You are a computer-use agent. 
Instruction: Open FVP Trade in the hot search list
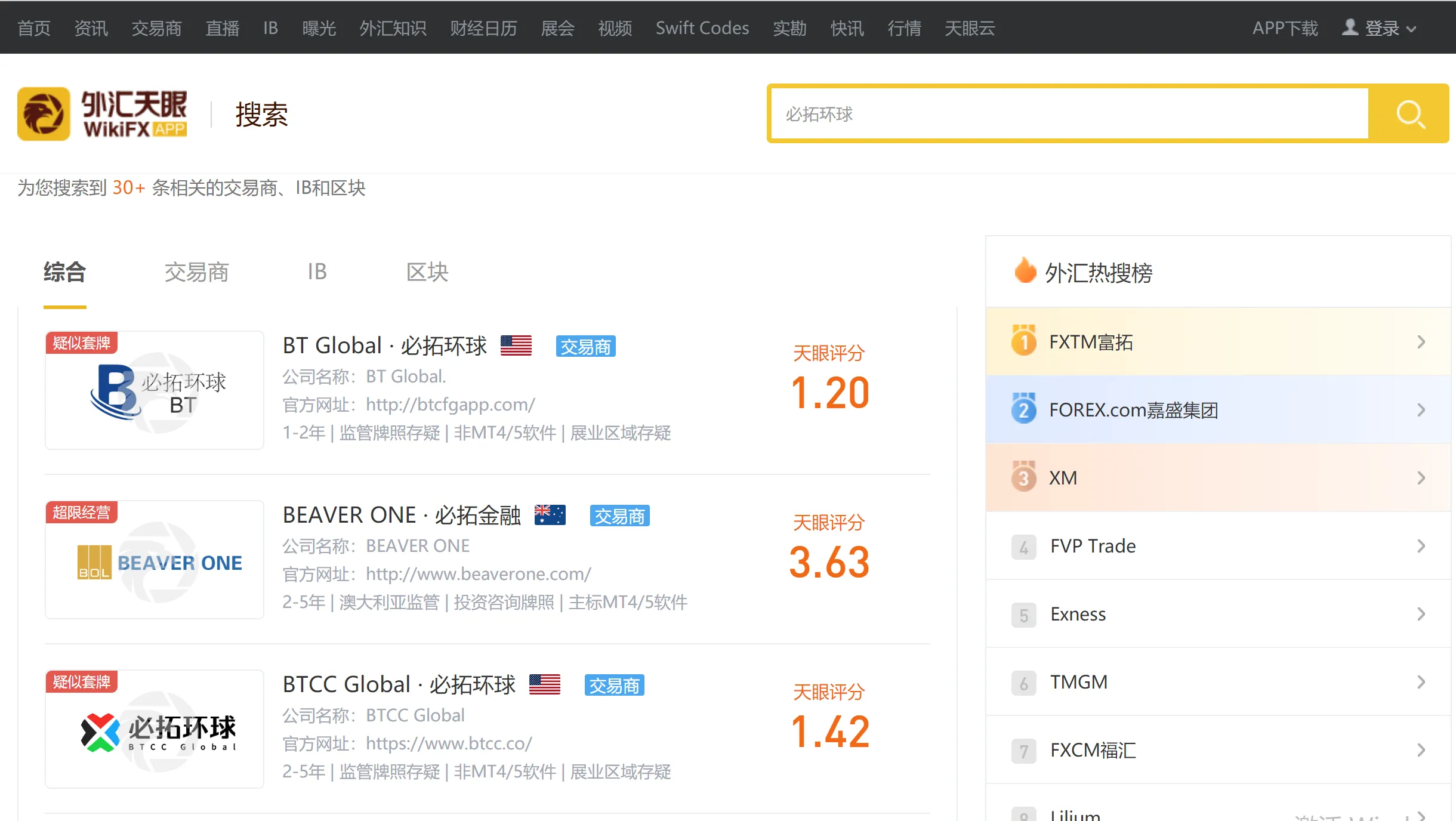pos(1093,546)
